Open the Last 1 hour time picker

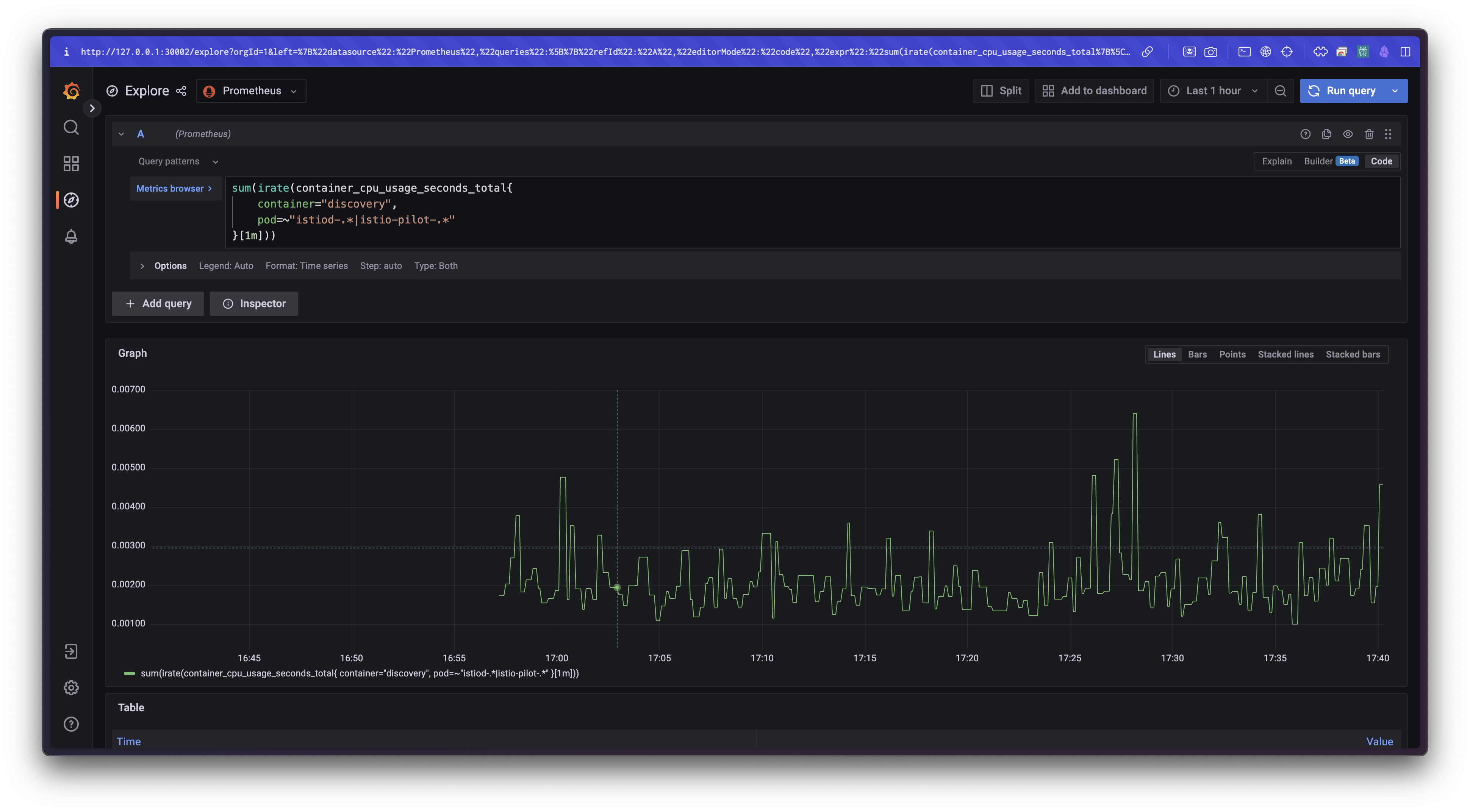[1213, 91]
